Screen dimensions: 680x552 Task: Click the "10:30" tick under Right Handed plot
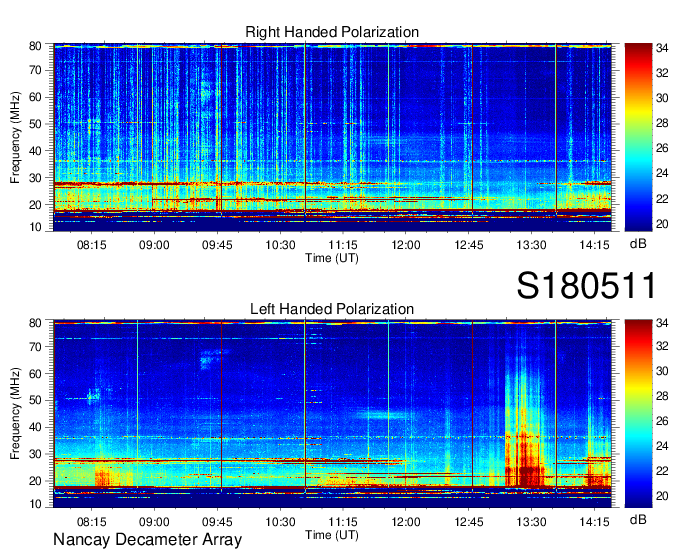coord(280,245)
